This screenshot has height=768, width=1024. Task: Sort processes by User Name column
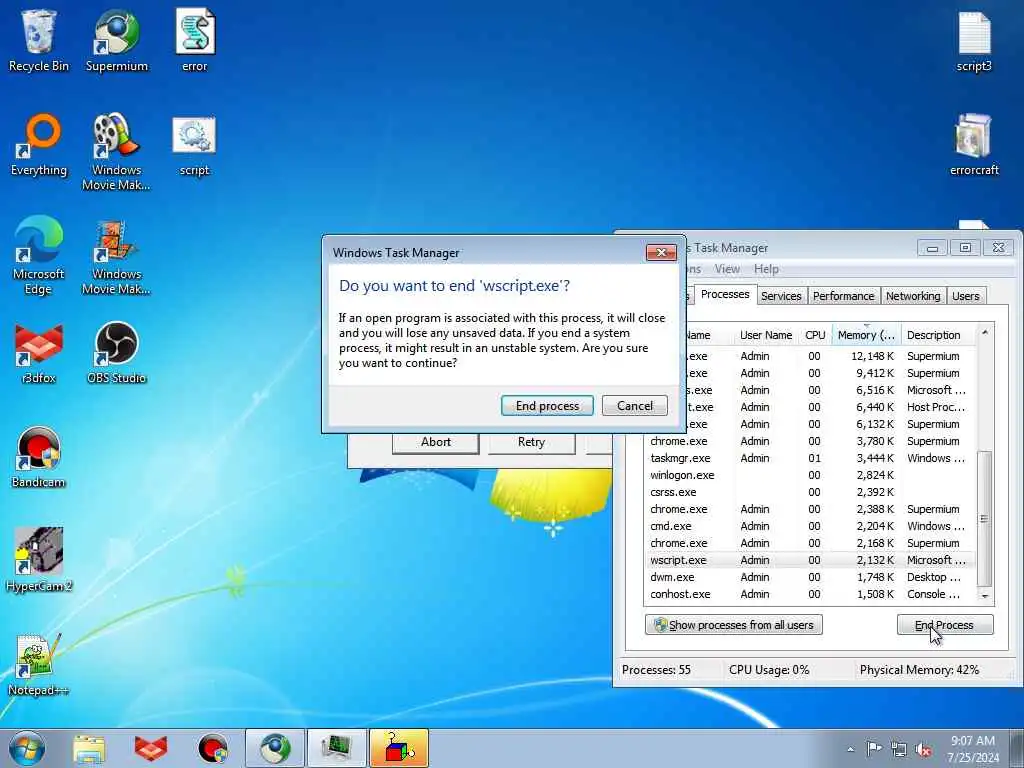click(x=765, y=335)
